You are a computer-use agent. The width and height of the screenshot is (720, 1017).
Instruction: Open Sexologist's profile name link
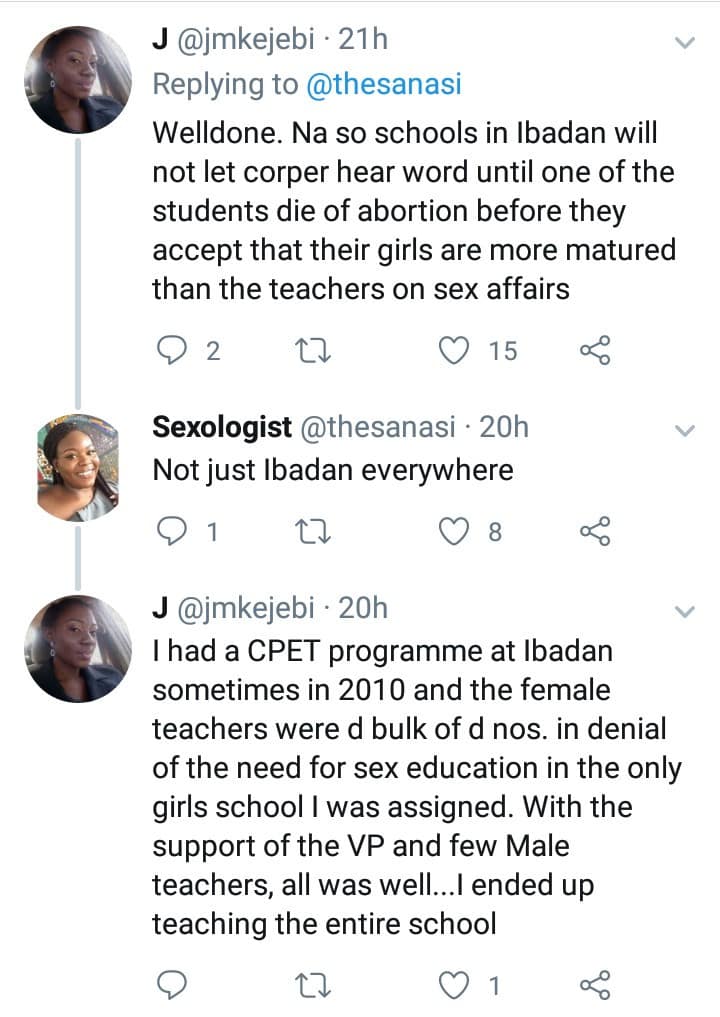[x=222, y=427]
